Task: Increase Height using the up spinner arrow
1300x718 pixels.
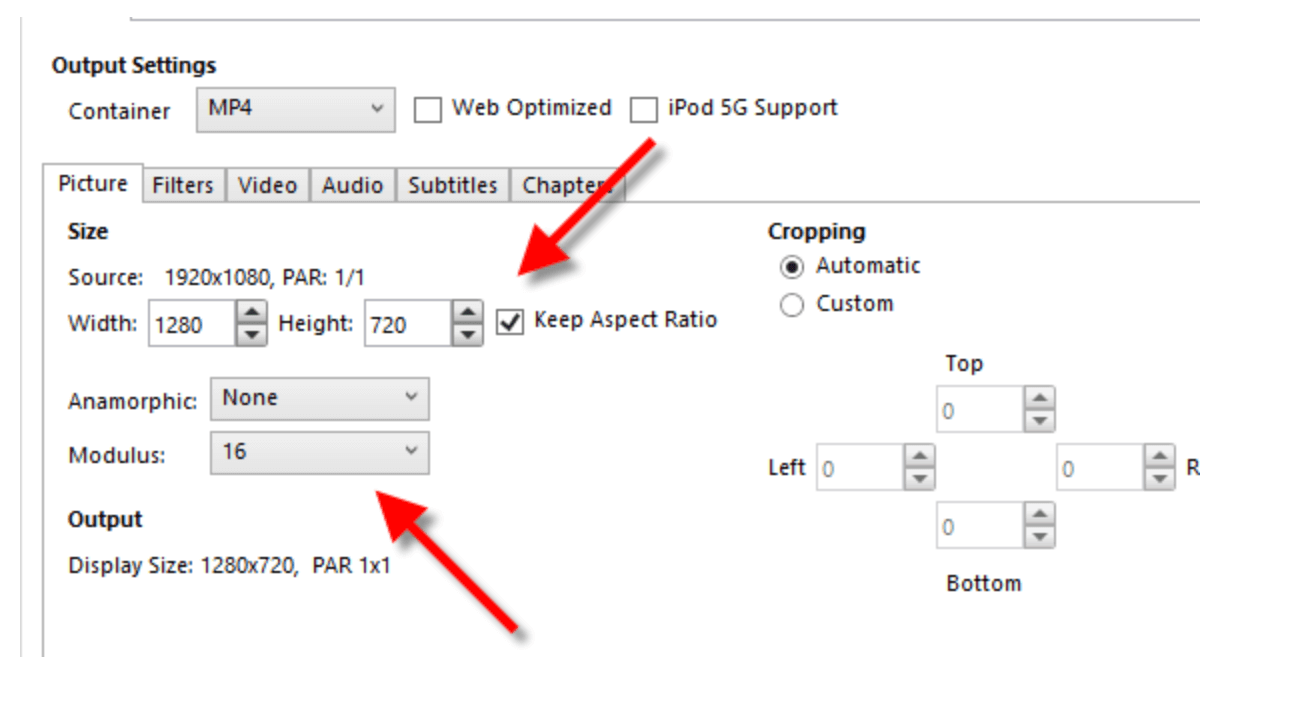Action: pyautogui.click(x=468, y=313)
